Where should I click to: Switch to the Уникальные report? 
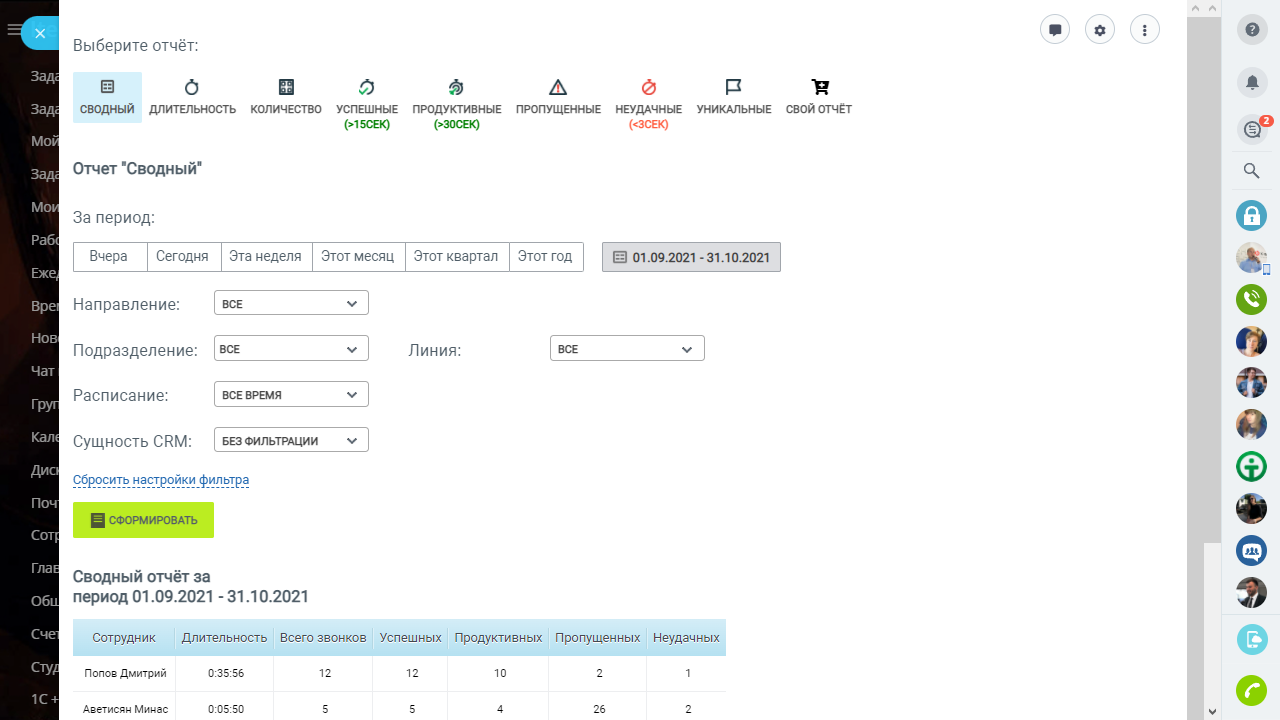[734, 97]
